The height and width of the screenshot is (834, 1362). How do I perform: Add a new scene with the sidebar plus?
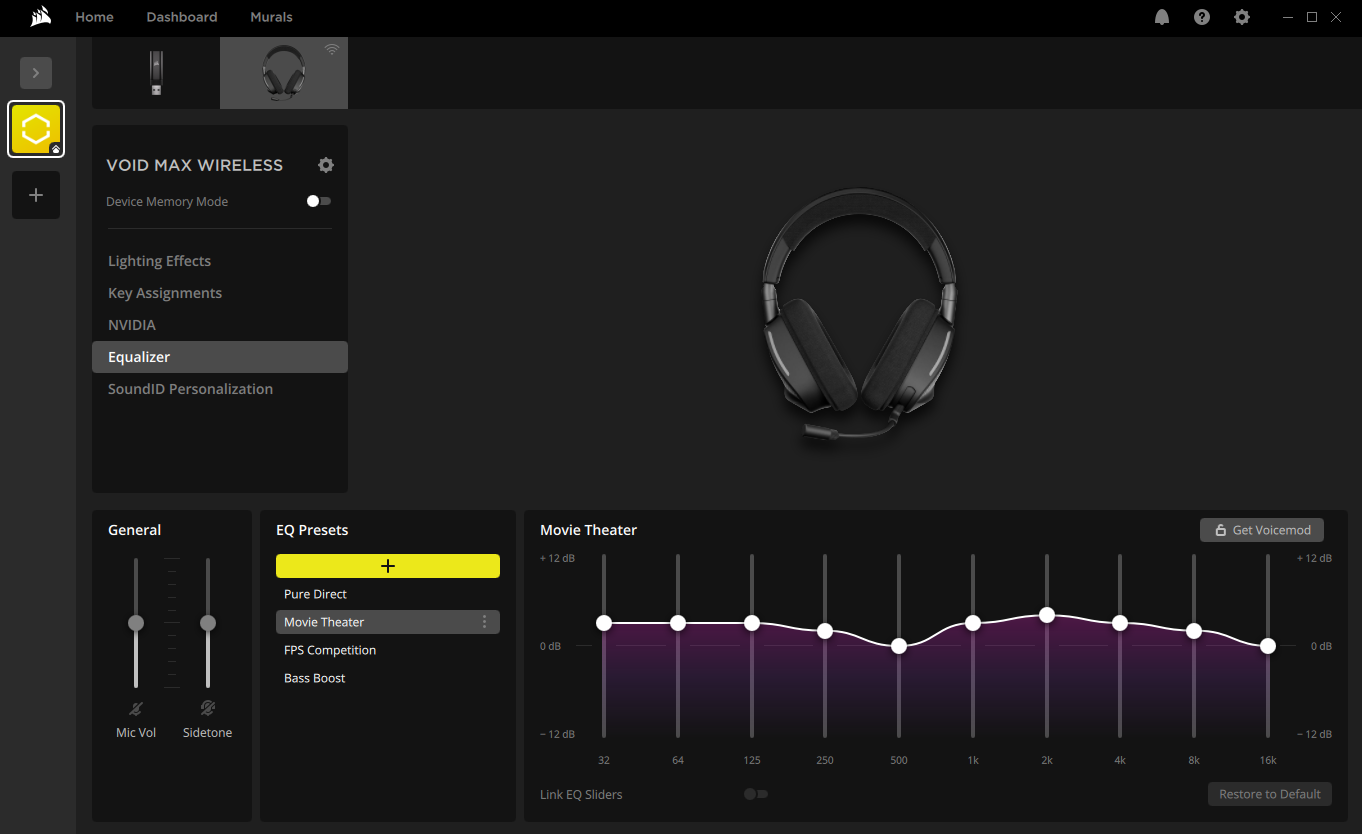(35, 194)
